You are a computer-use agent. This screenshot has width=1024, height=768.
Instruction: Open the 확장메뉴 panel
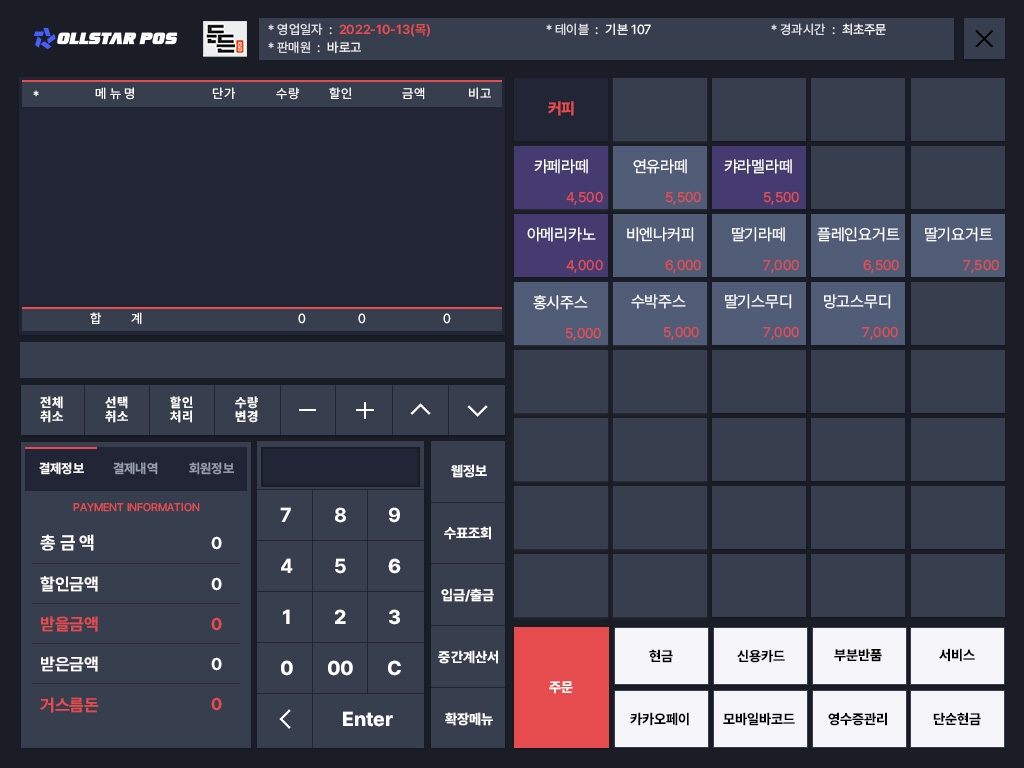pyautogui.click(x=468, y=719)
